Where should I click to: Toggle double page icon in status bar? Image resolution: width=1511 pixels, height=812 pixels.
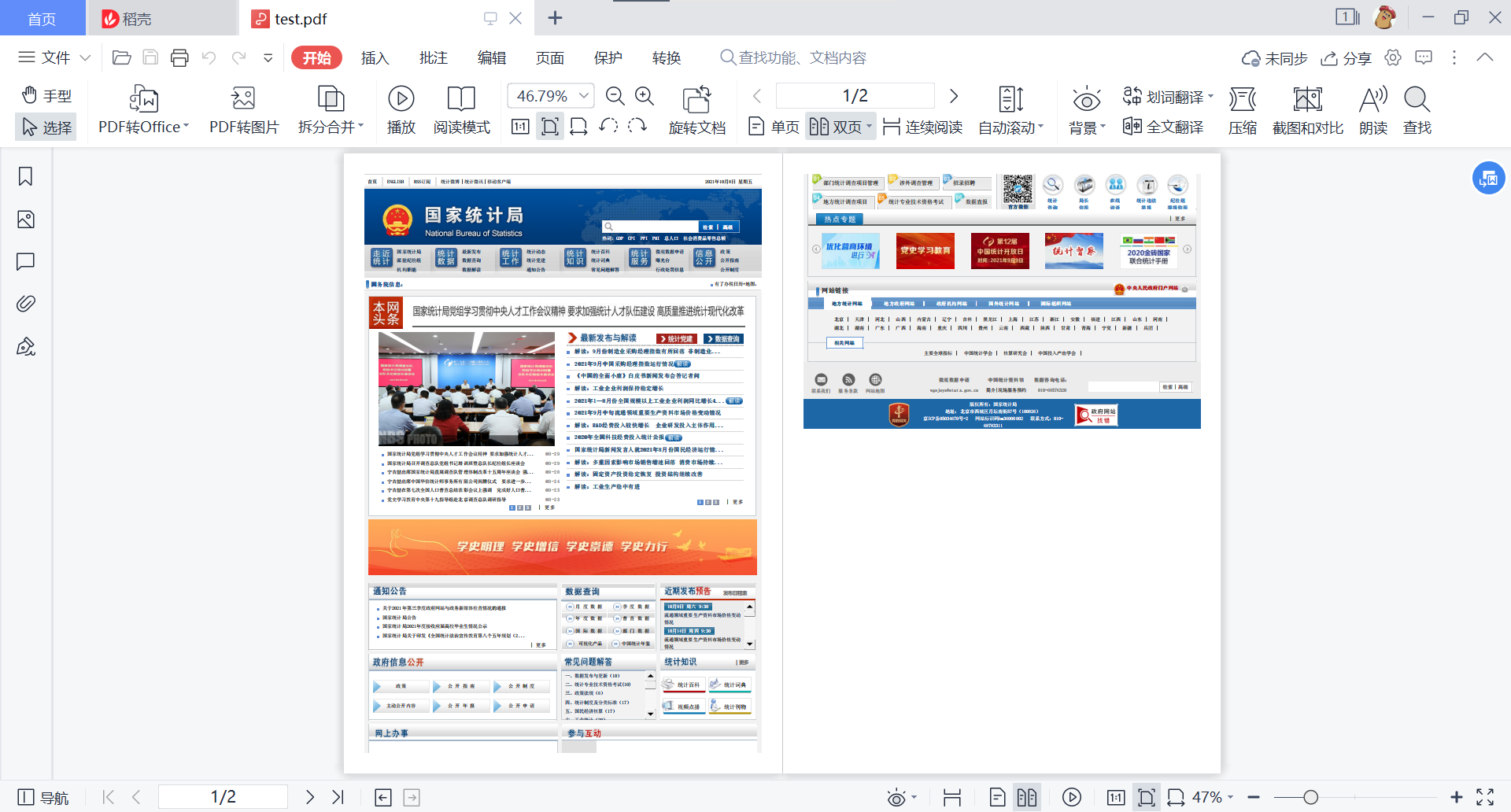click(1027, 797)
